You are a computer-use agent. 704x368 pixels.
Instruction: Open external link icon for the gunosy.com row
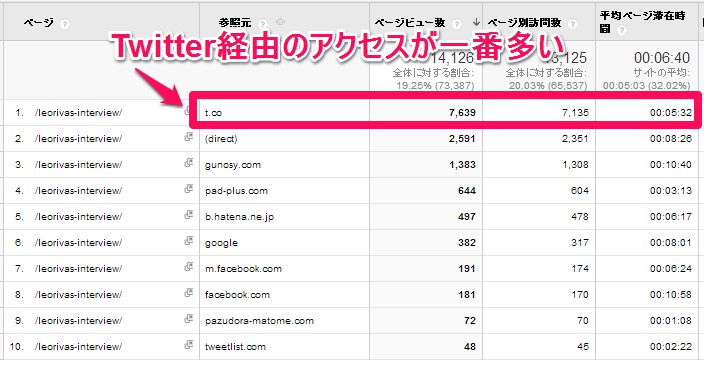tap(189, 163)
